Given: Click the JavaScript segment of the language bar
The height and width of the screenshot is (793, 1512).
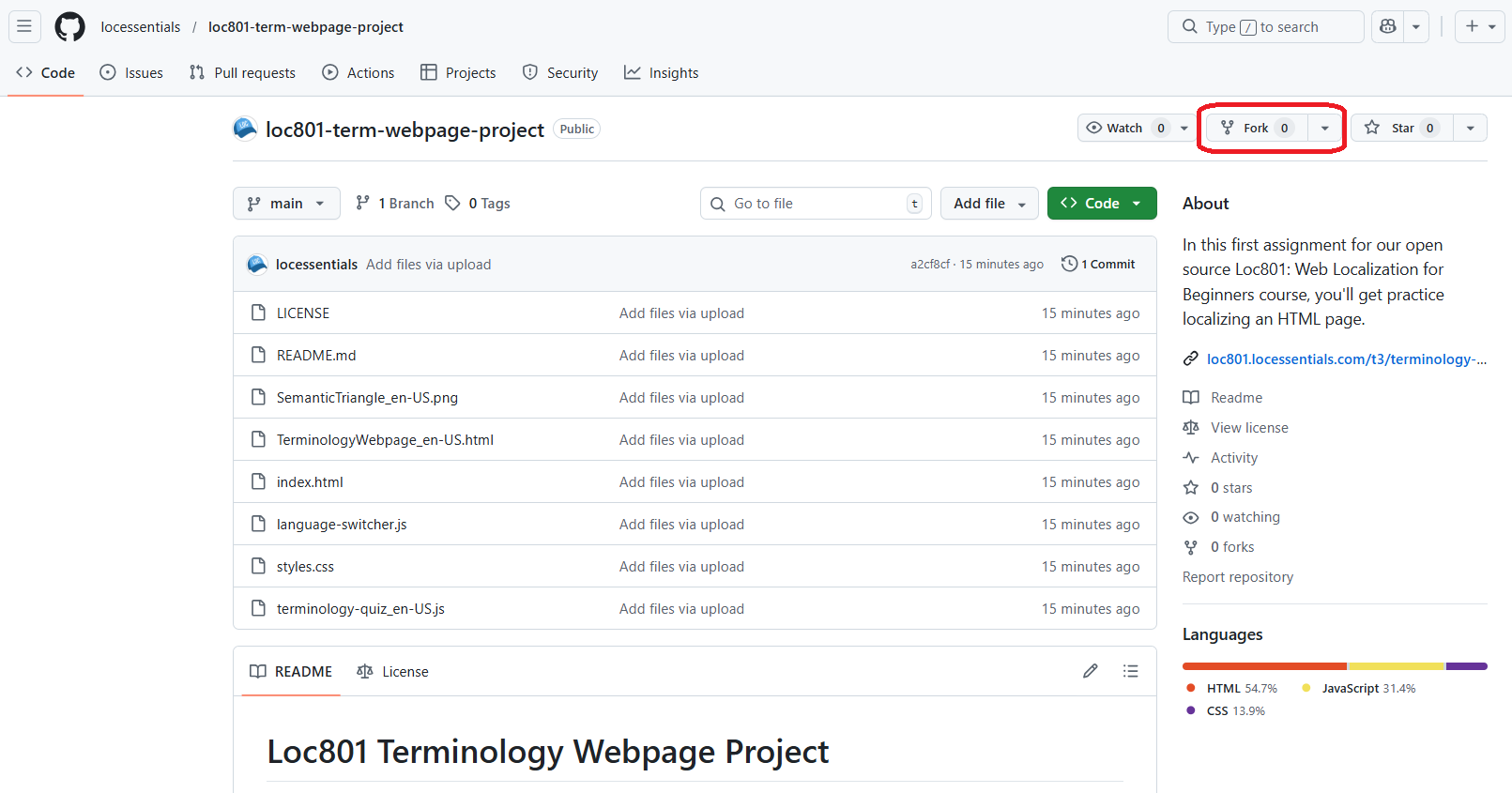Looking at the screenshot, I should [1397, 666].
